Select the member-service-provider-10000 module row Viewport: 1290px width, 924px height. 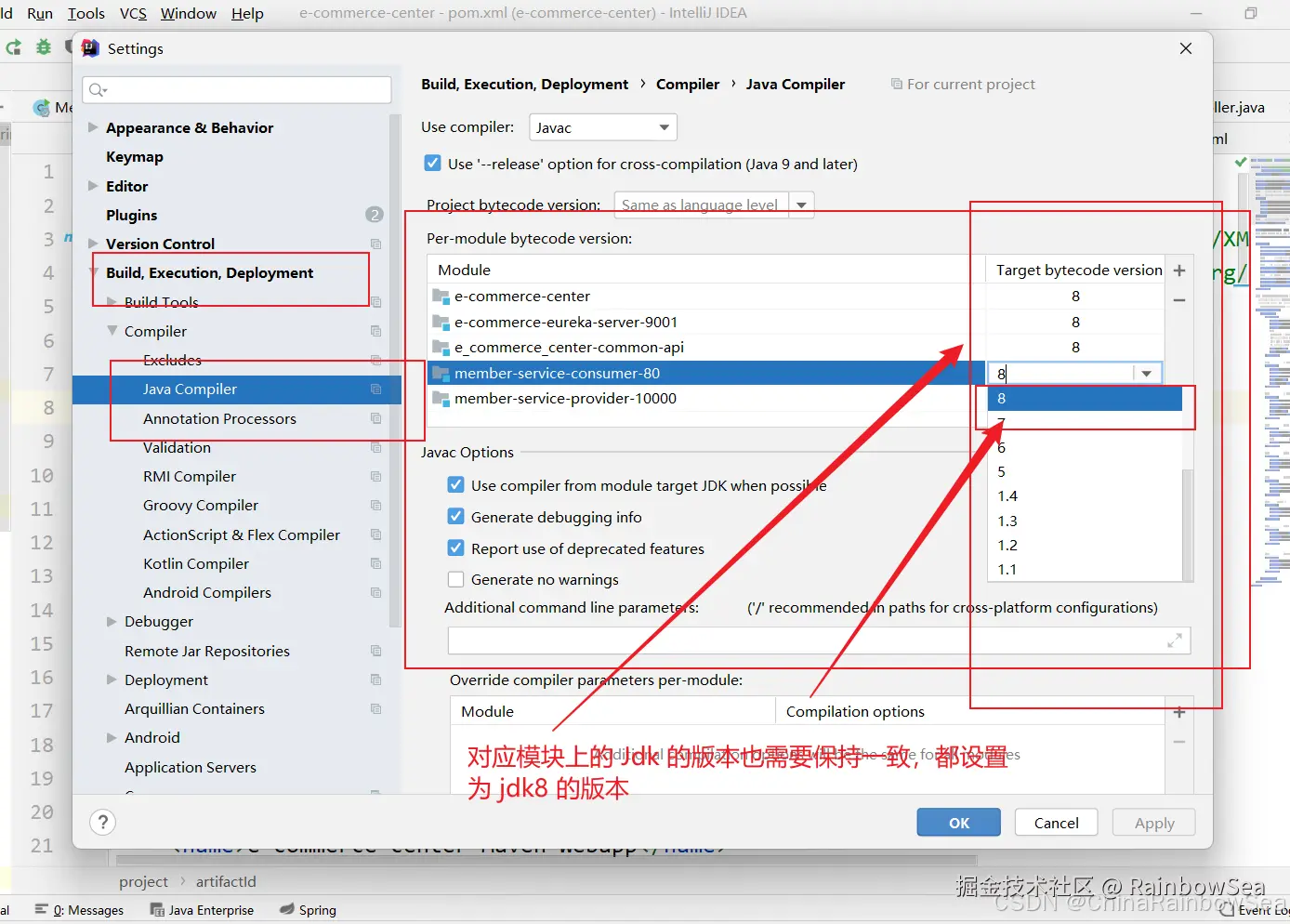[706, 399]
